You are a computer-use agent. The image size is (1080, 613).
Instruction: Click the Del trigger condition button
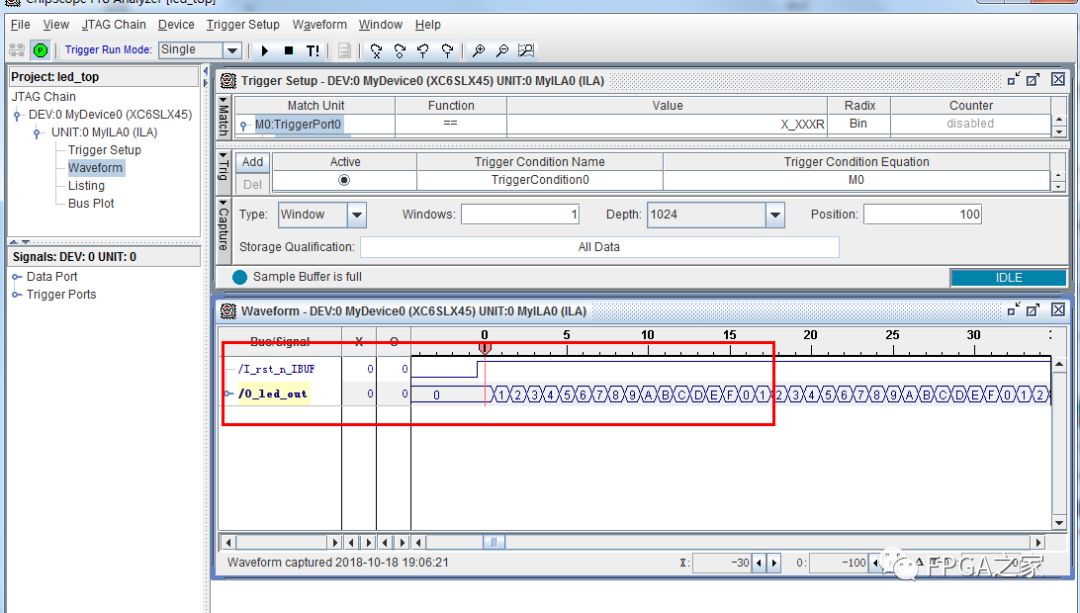253,185
